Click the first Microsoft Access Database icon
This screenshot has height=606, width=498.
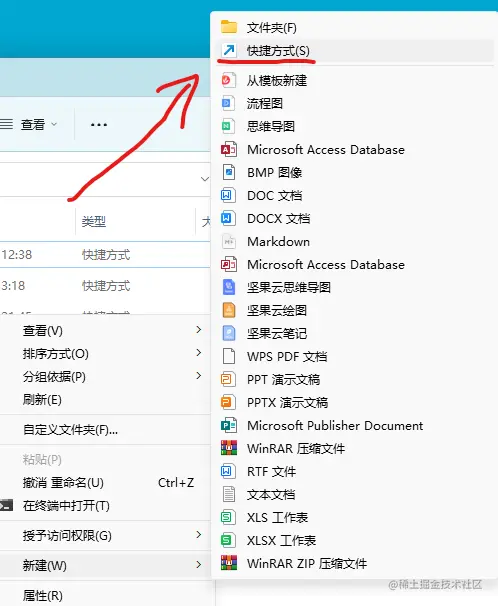pyautogui.click(x=229, y=149)
